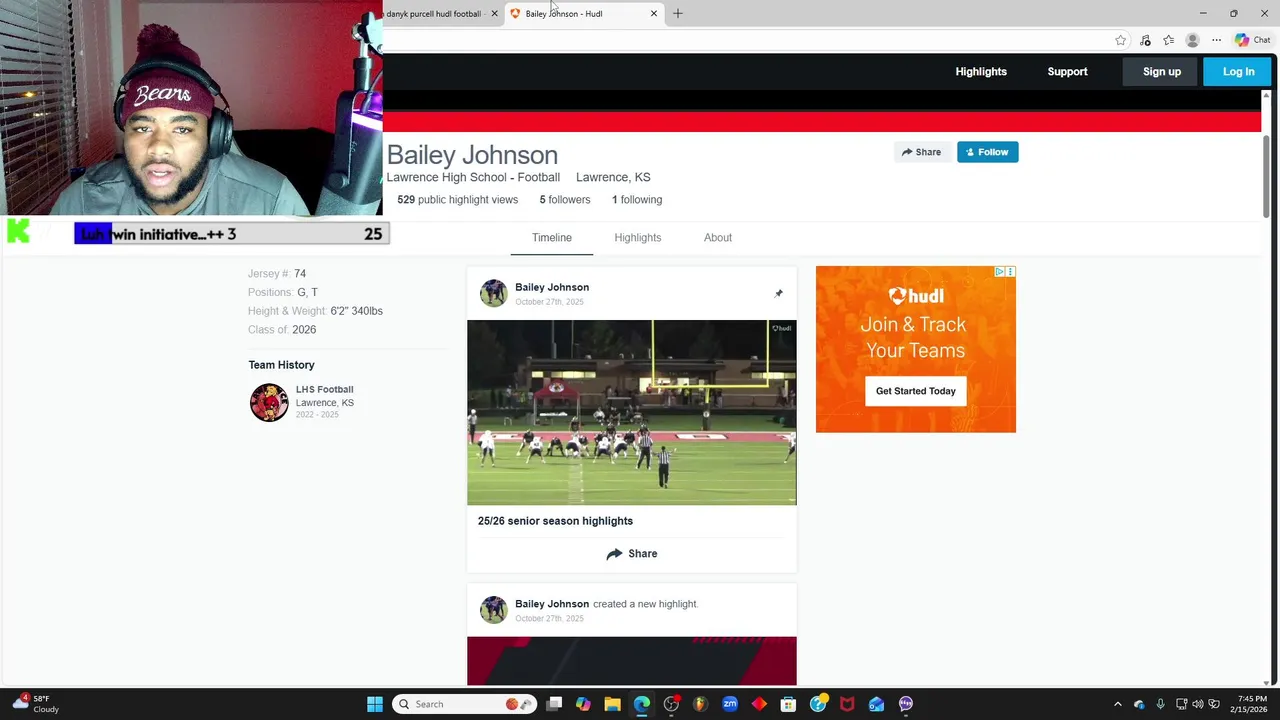Click the pin icon on the first post

click(x=778, y=294)
